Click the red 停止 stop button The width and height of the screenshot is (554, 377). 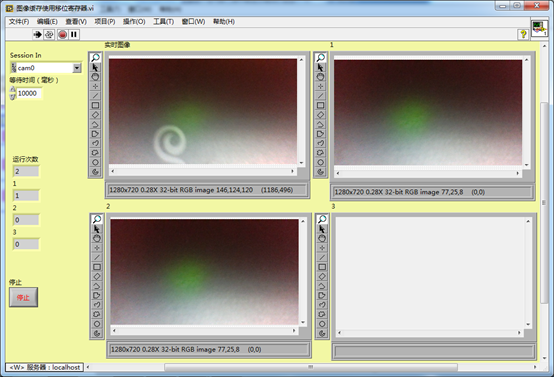pyautogui.click(x=23, y=297)
